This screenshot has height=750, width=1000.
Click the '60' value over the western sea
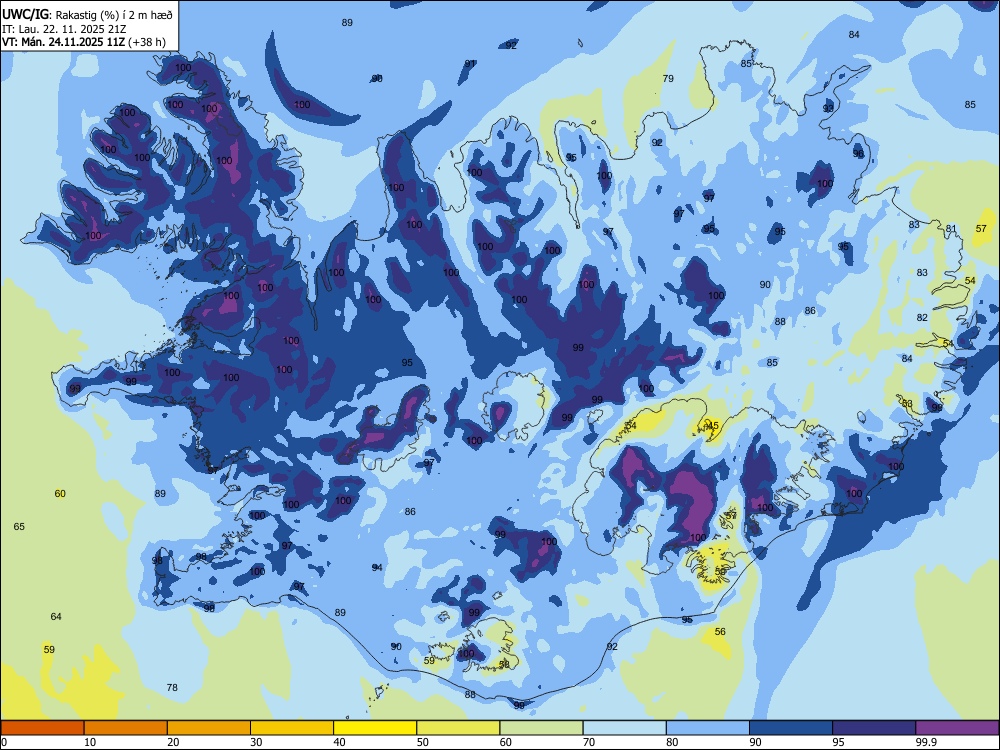pyautogui.click(x=60, y=494)
